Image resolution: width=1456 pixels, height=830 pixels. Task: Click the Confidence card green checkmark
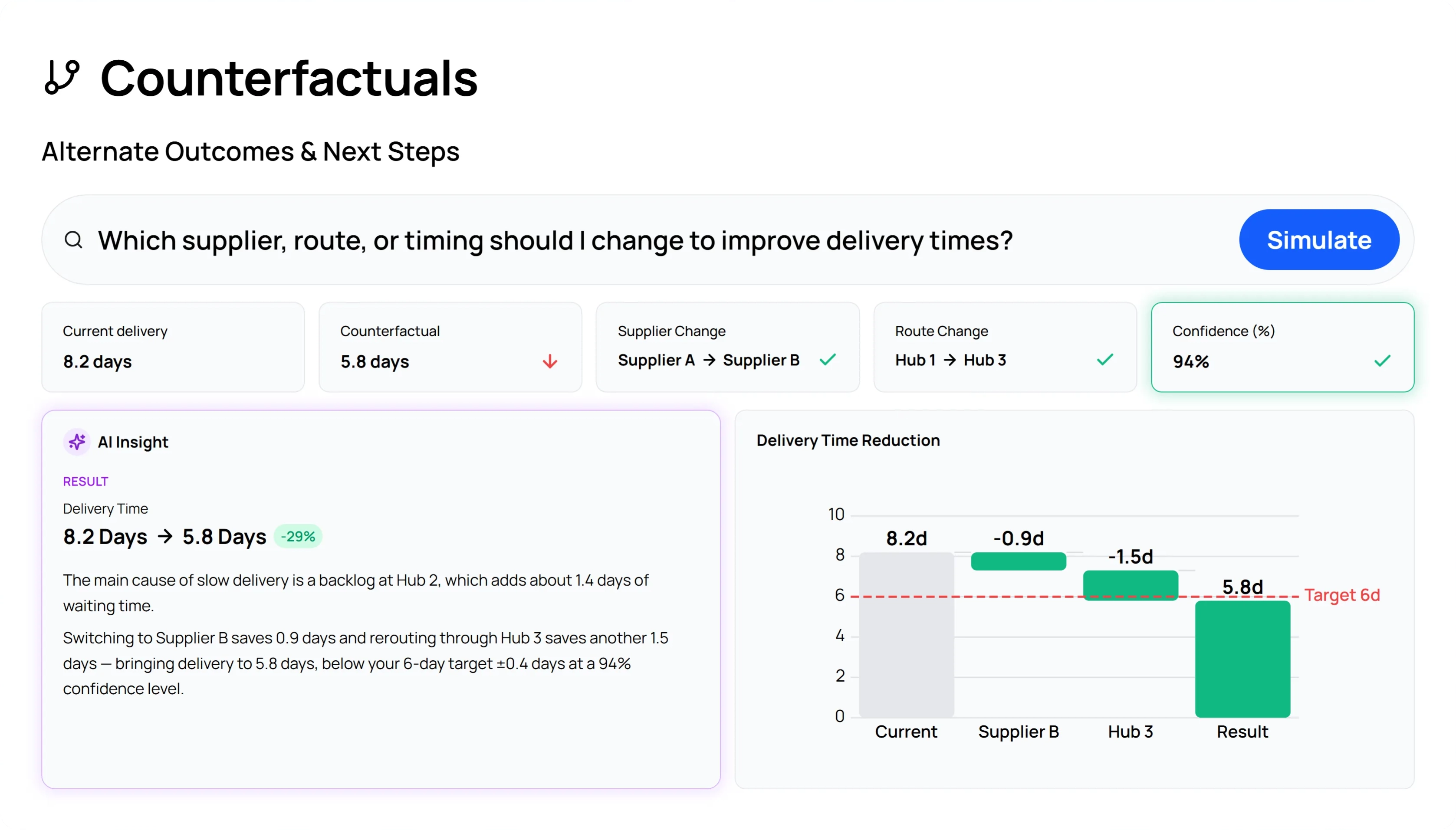coord(1382,361)
